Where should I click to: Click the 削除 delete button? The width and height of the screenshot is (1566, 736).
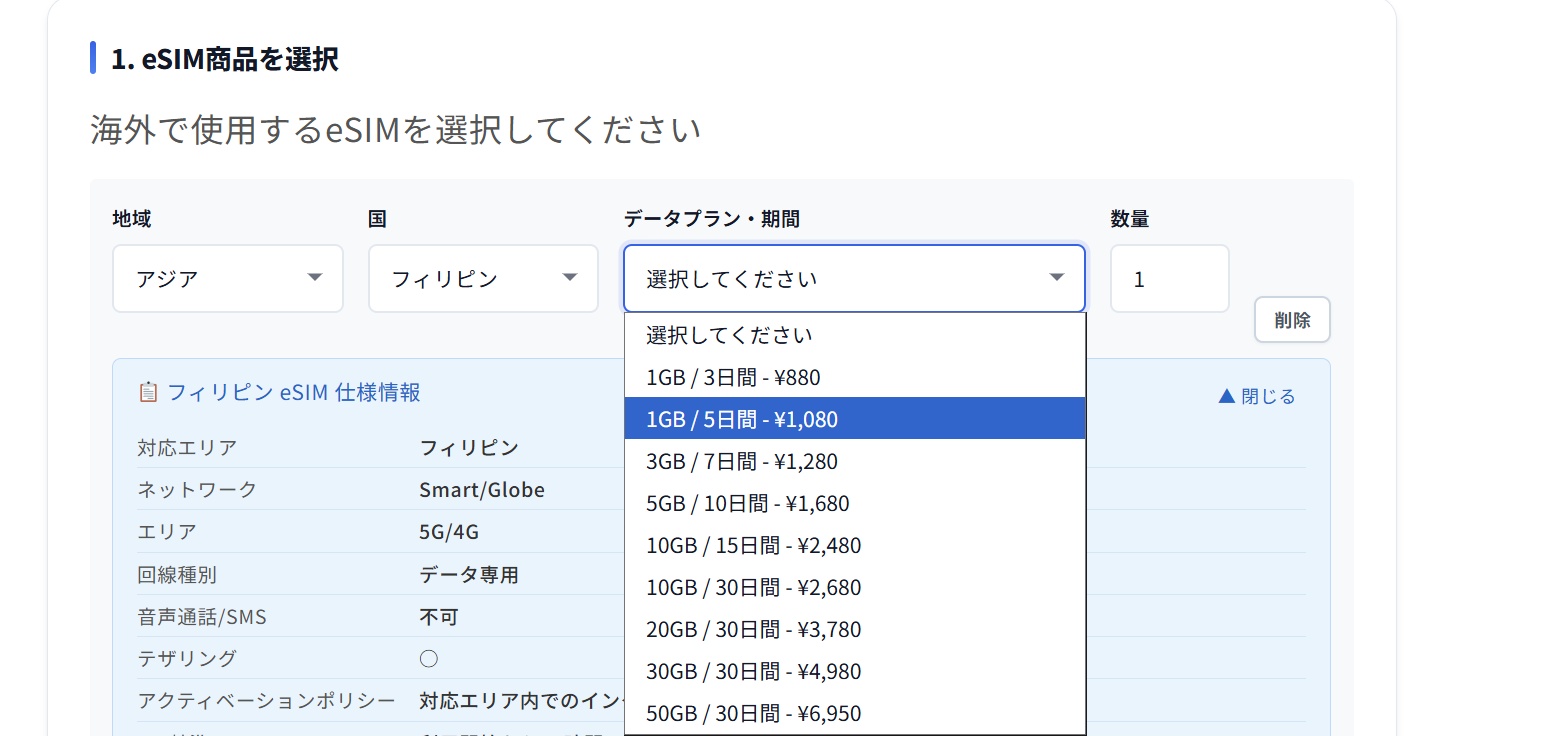[x=1292, y=319]
